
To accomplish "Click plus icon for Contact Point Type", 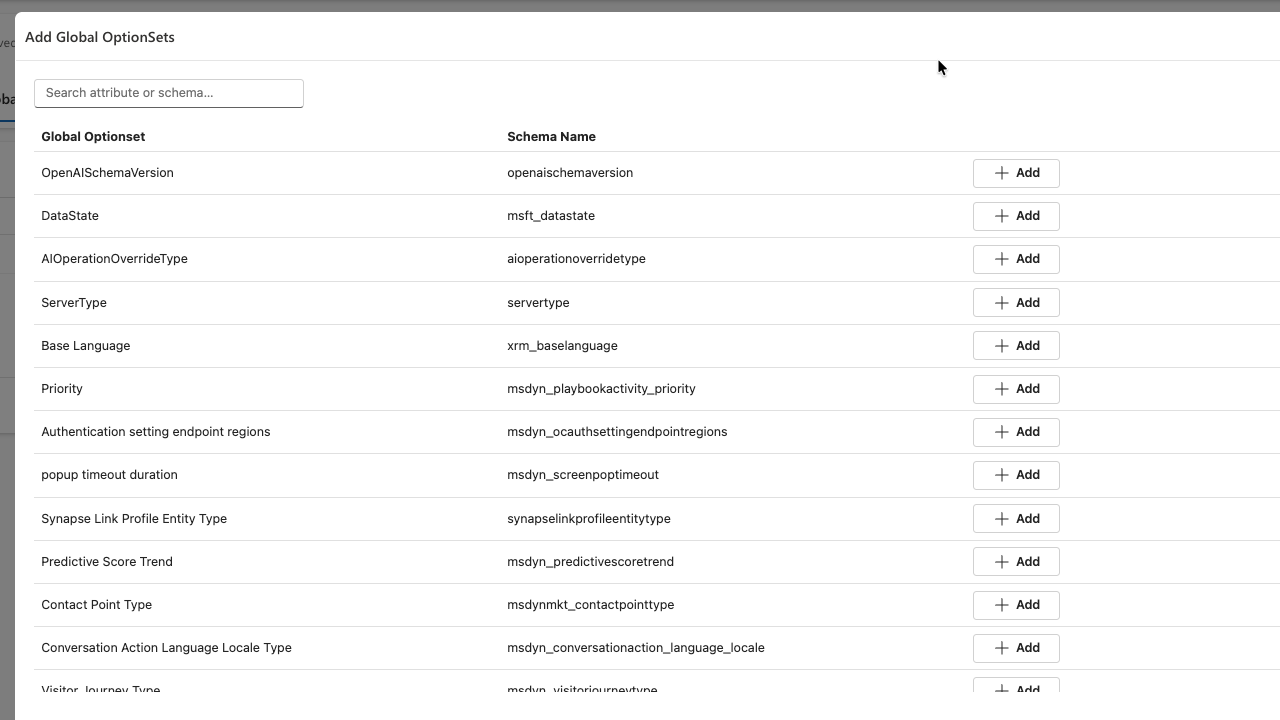I will (x=1001, y=605).
